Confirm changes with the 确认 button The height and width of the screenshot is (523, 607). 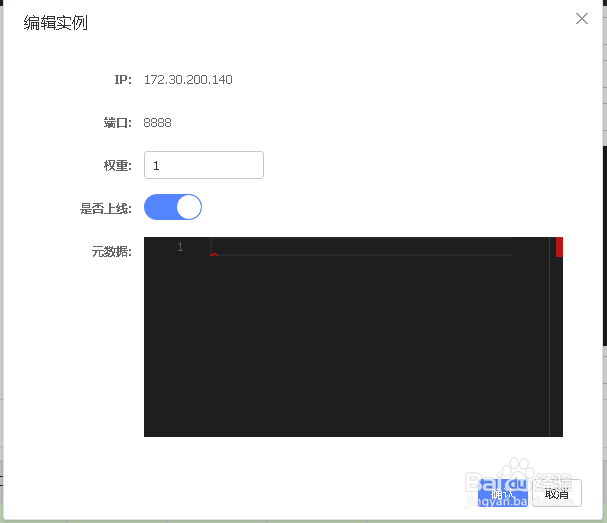[x=502, y=493]
